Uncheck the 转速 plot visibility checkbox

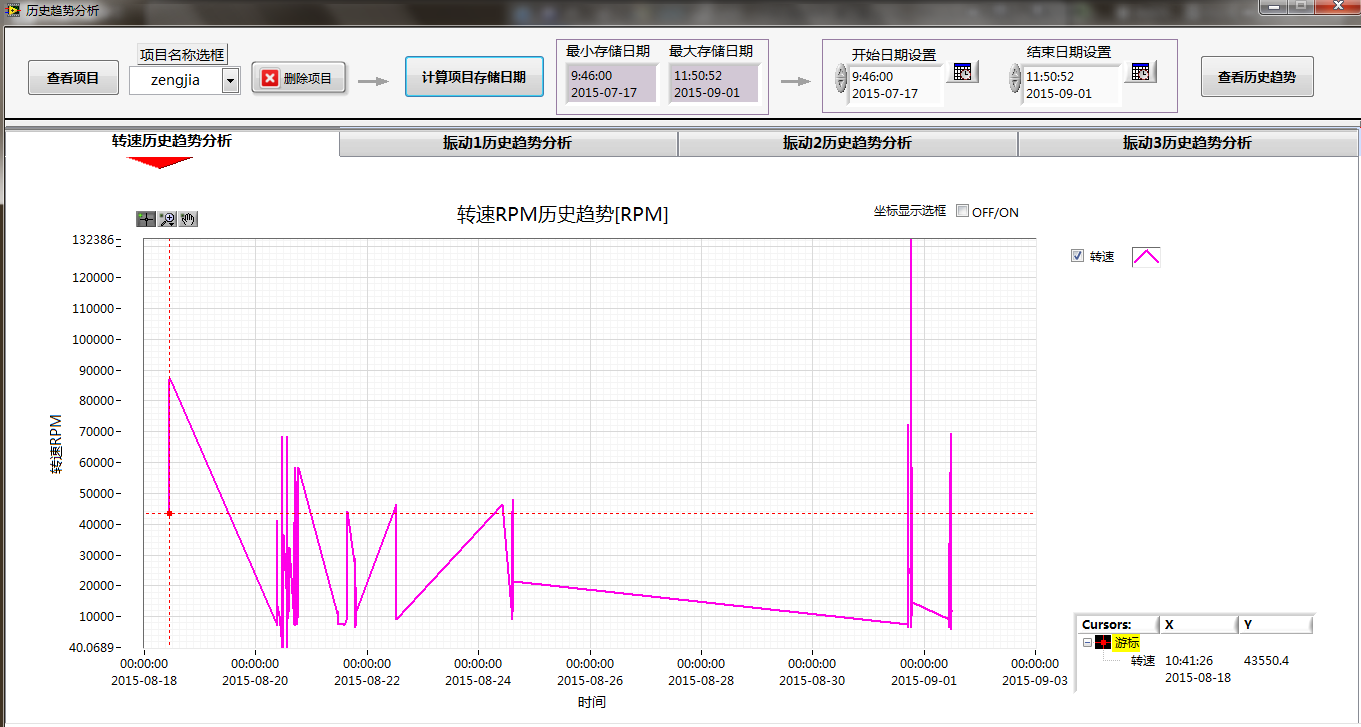[x=1077, y=256]
